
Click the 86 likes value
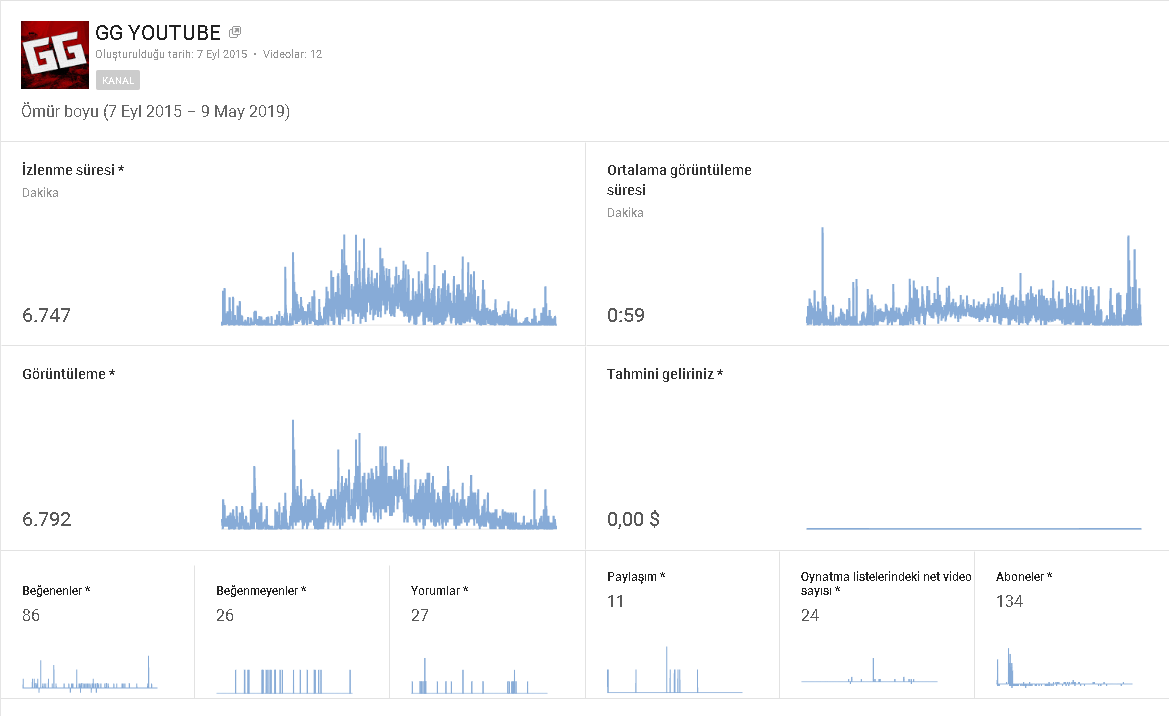point(31,615)
